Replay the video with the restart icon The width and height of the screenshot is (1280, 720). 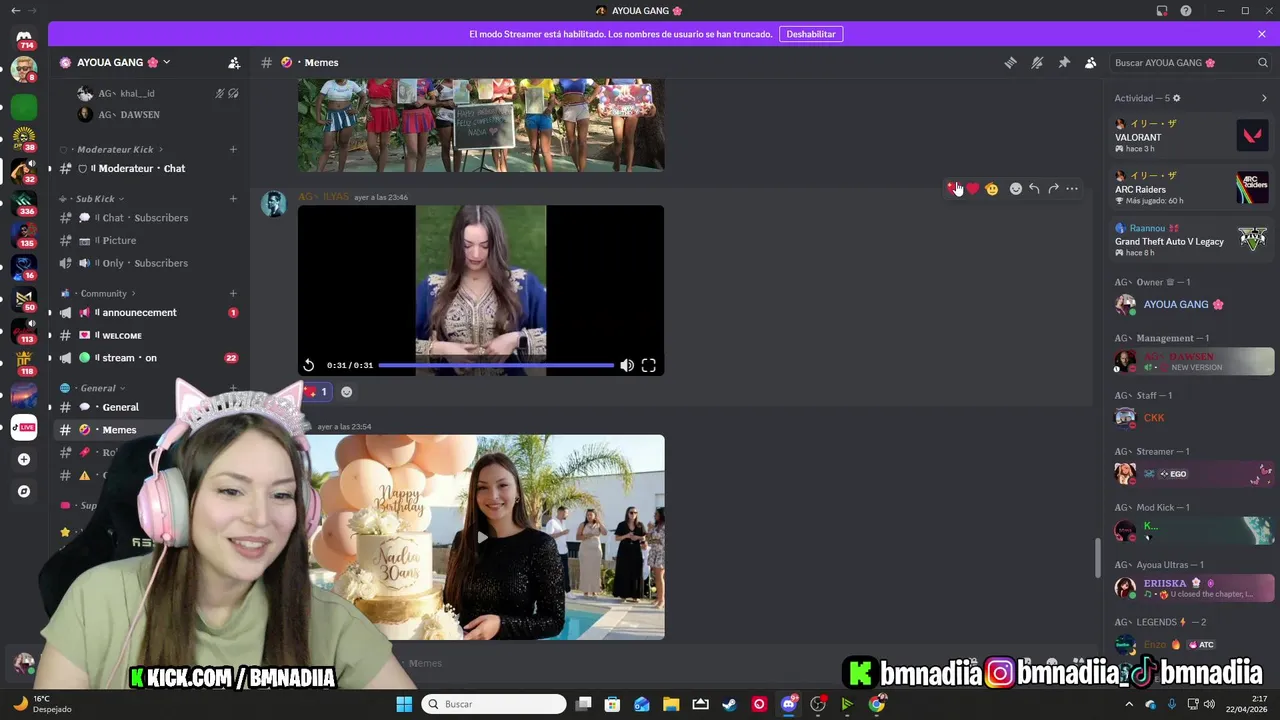[309, 365]
